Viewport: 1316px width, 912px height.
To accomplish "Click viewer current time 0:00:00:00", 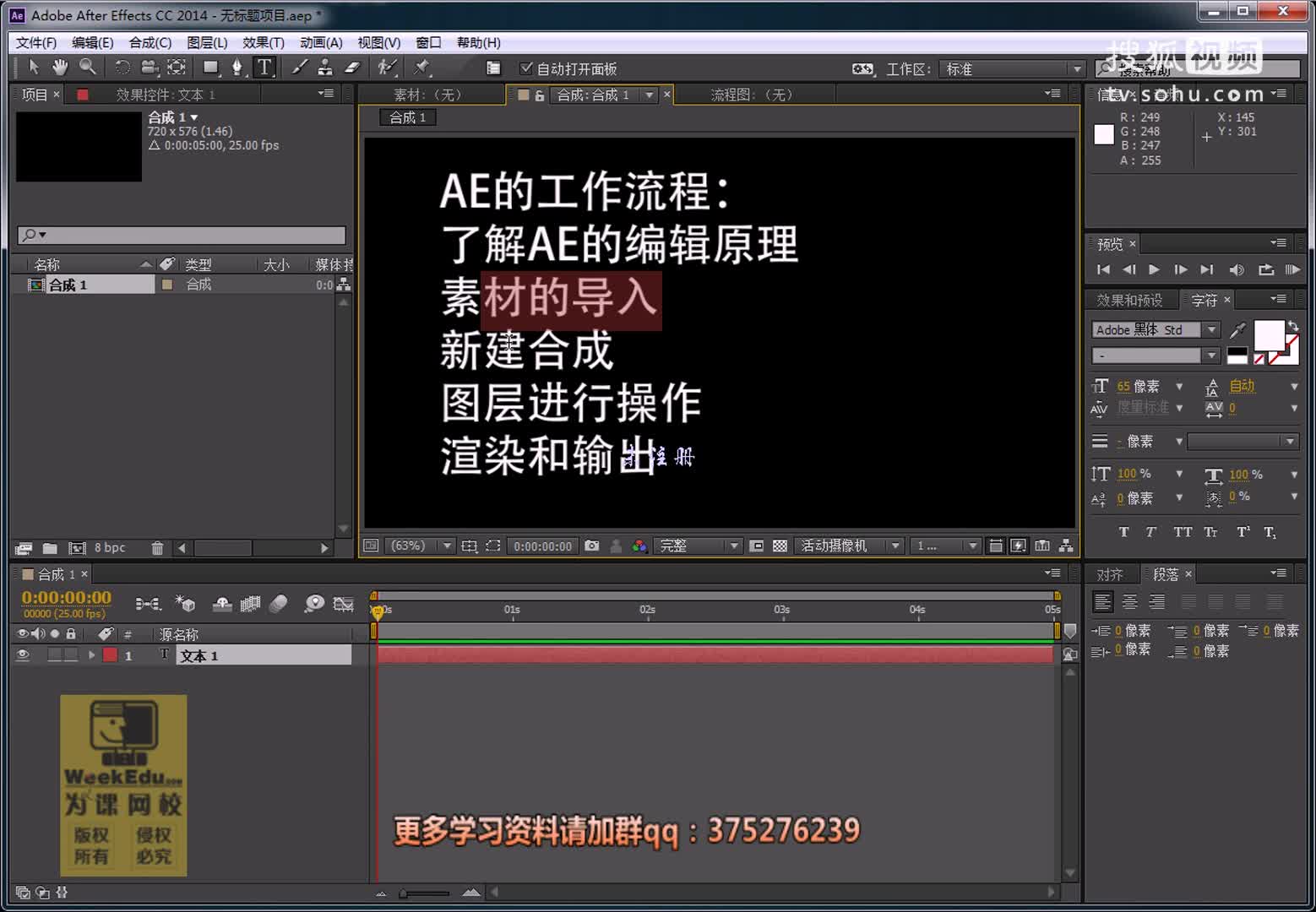I will click(542, 546).
